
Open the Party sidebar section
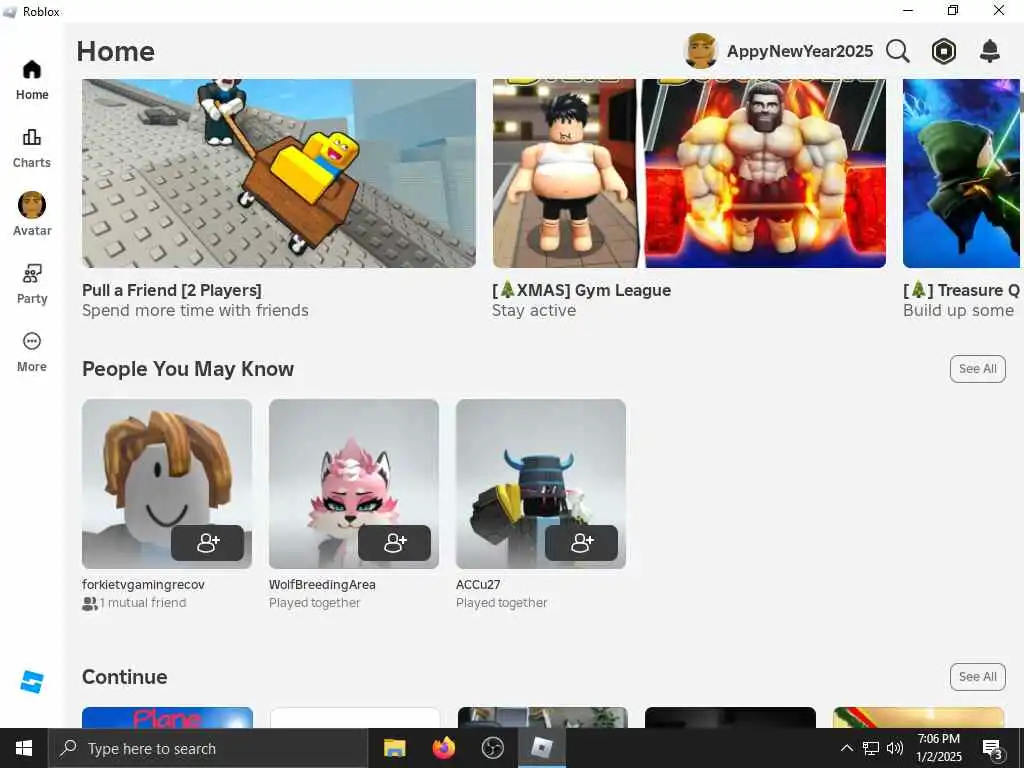point(32,284)
